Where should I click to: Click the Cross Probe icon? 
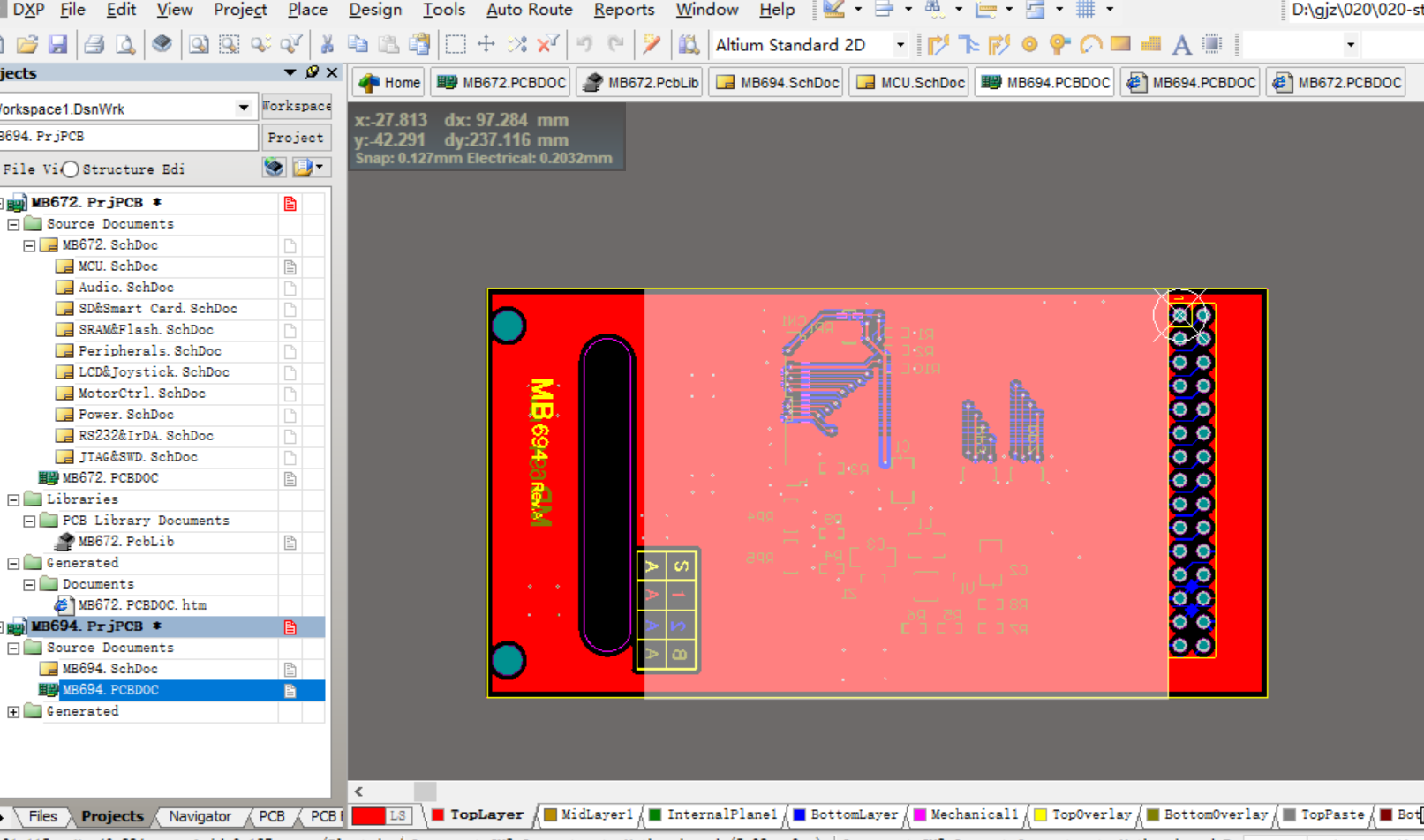pyautogui.click(x=652, y=44)
